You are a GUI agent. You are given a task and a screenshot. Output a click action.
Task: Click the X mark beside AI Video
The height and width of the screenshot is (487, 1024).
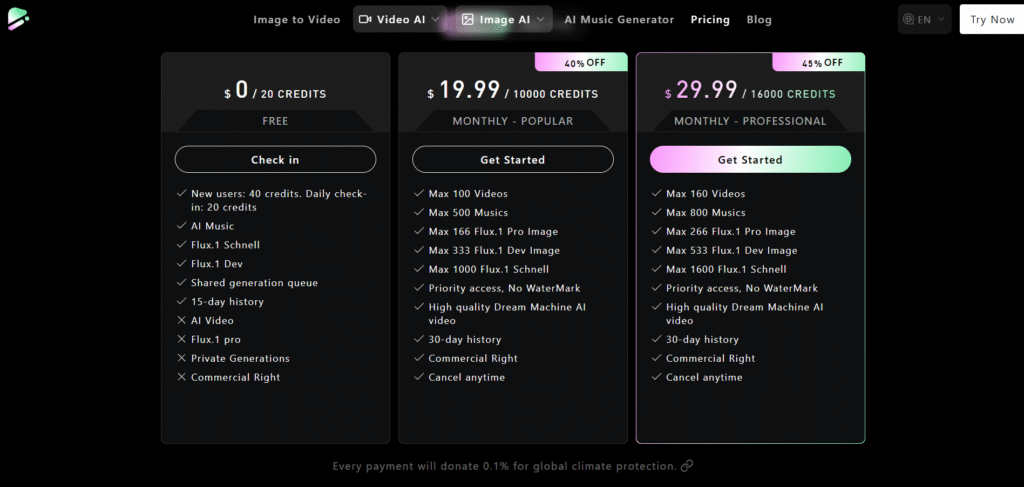(x=182, y=321)
